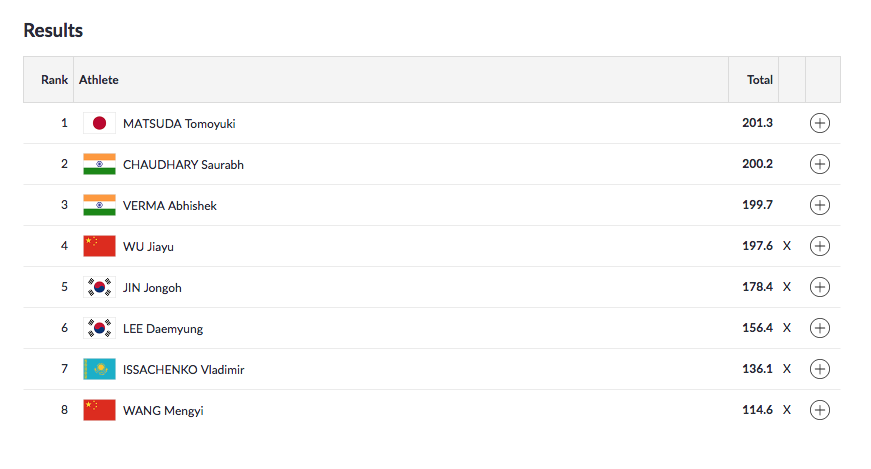Click South Korea flag beside JIN Jongoh
This screenshot has width=871, height=469.
[x=99, y=287]
